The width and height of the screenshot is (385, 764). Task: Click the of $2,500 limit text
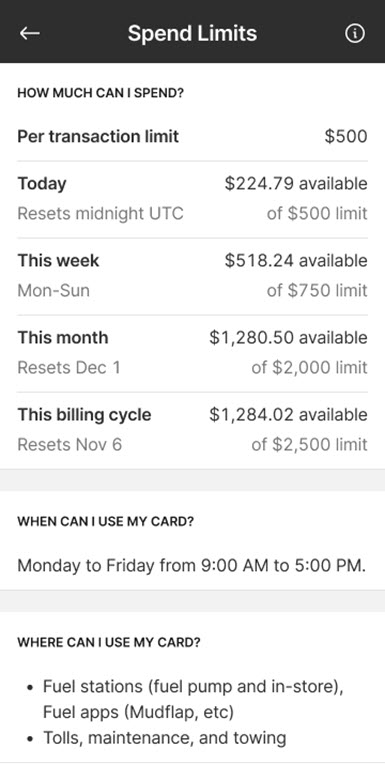coord(309,444)
